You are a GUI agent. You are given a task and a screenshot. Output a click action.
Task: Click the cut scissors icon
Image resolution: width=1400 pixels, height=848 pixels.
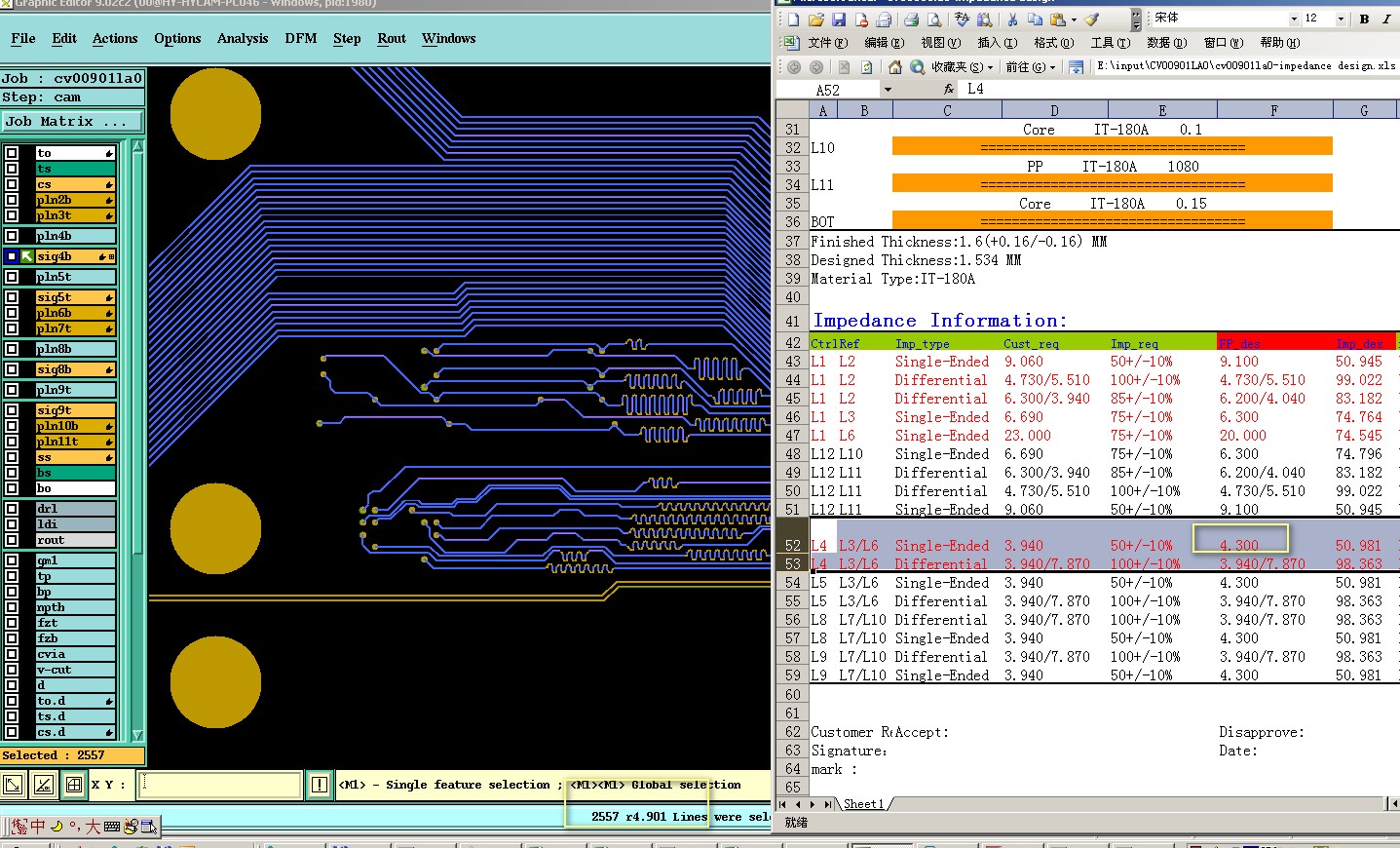click(1012, 19)
